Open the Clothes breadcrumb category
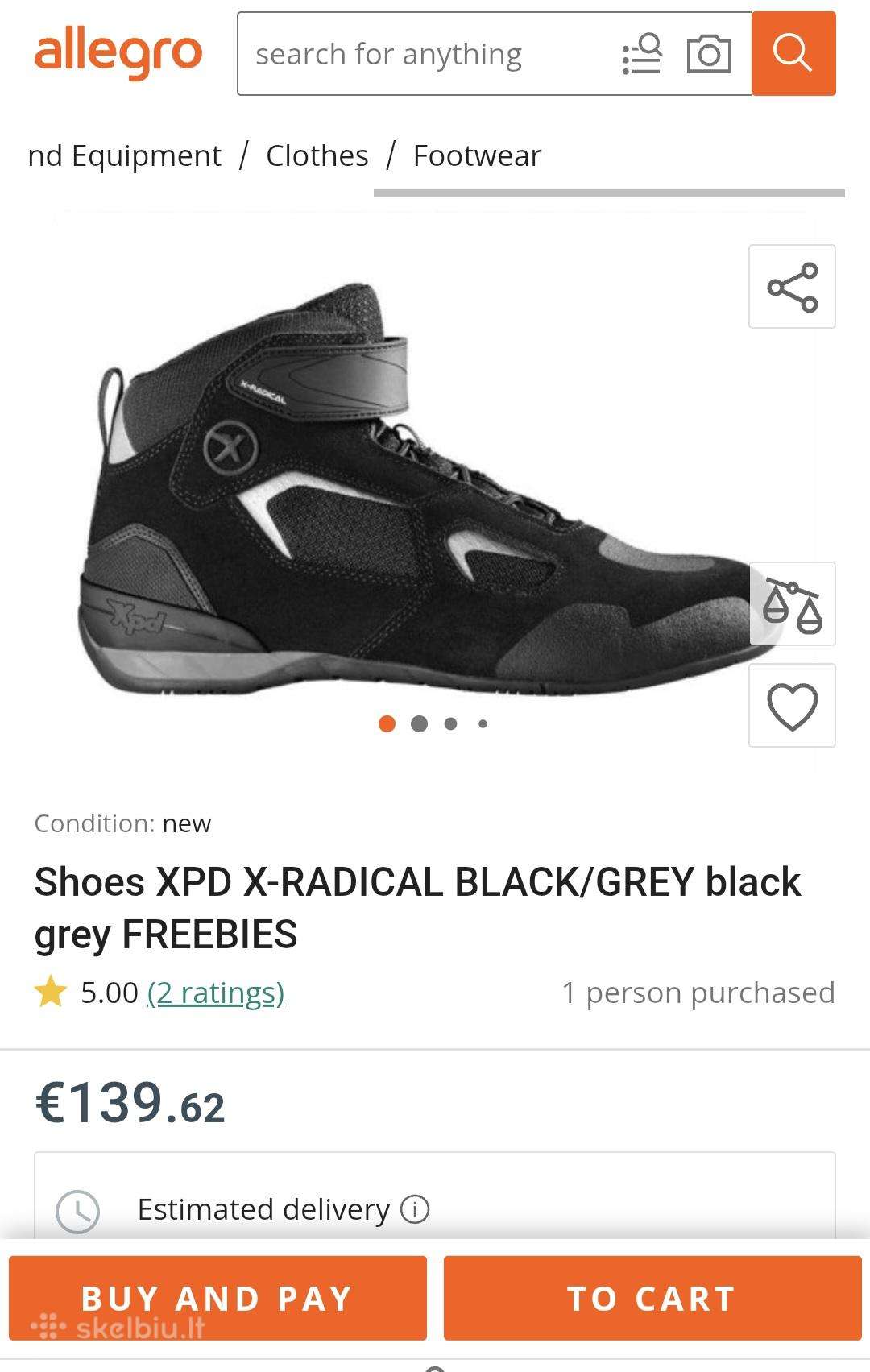This screenshot has height=1372, width=870. pos(317,155)
